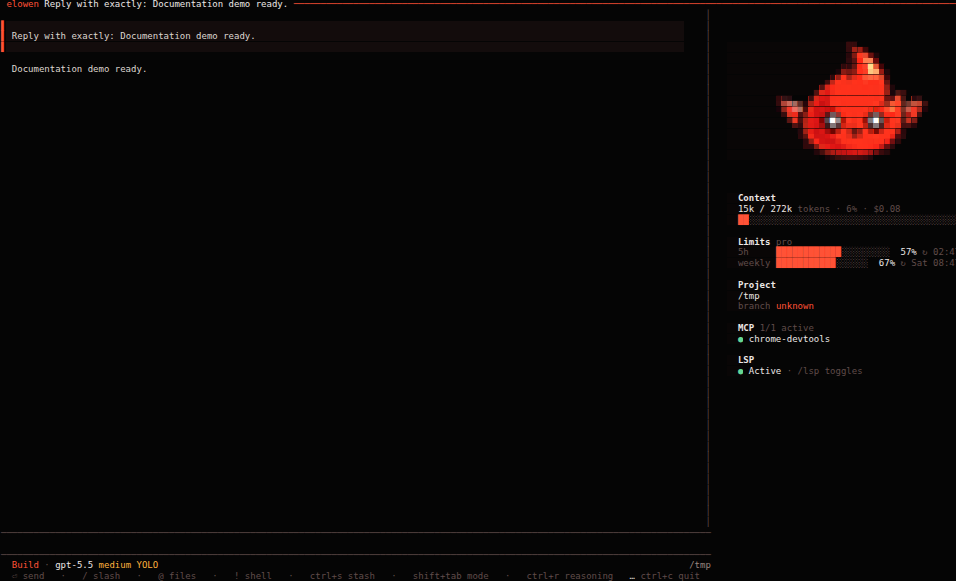
Task: Click the 'medium' reasoning level label
Action: click(x=115, y=565)
